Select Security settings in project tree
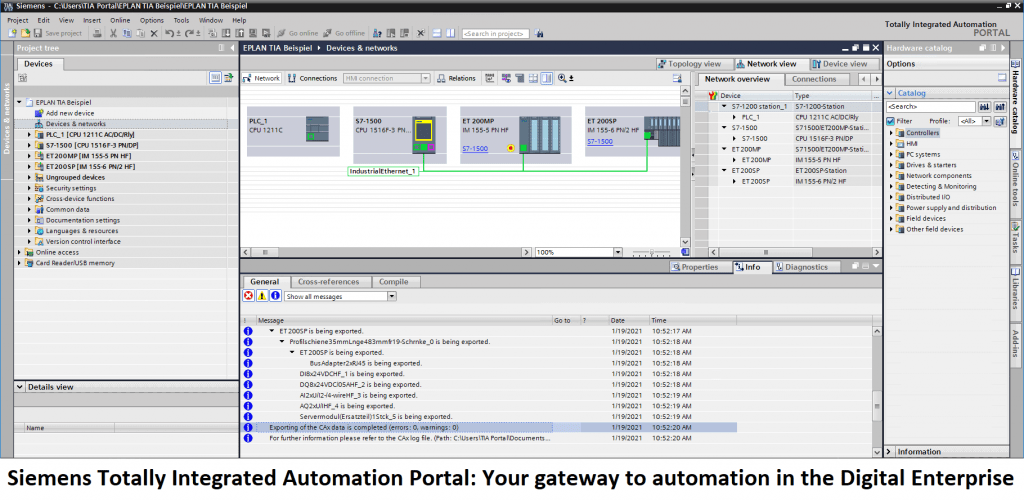This screenshot has width=1024, height=500. pyautogui.click(x=71, y=188)
